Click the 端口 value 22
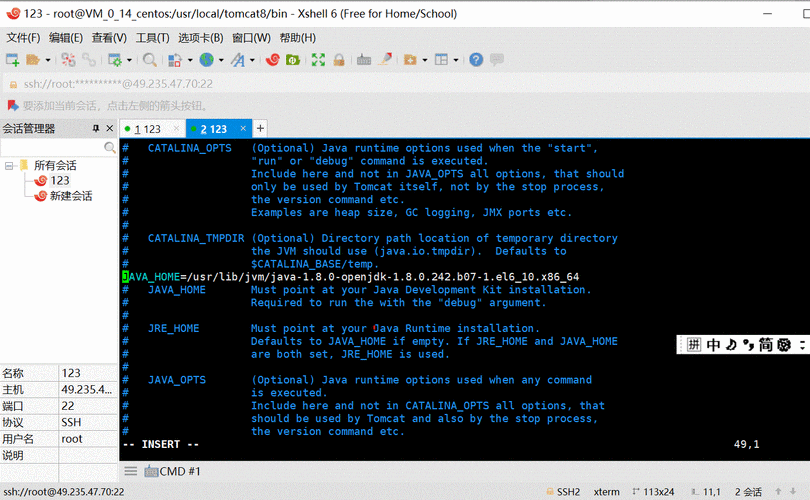The height and width of the screenshot is (500, 810). pyautogui.click(x=68, y=406)
